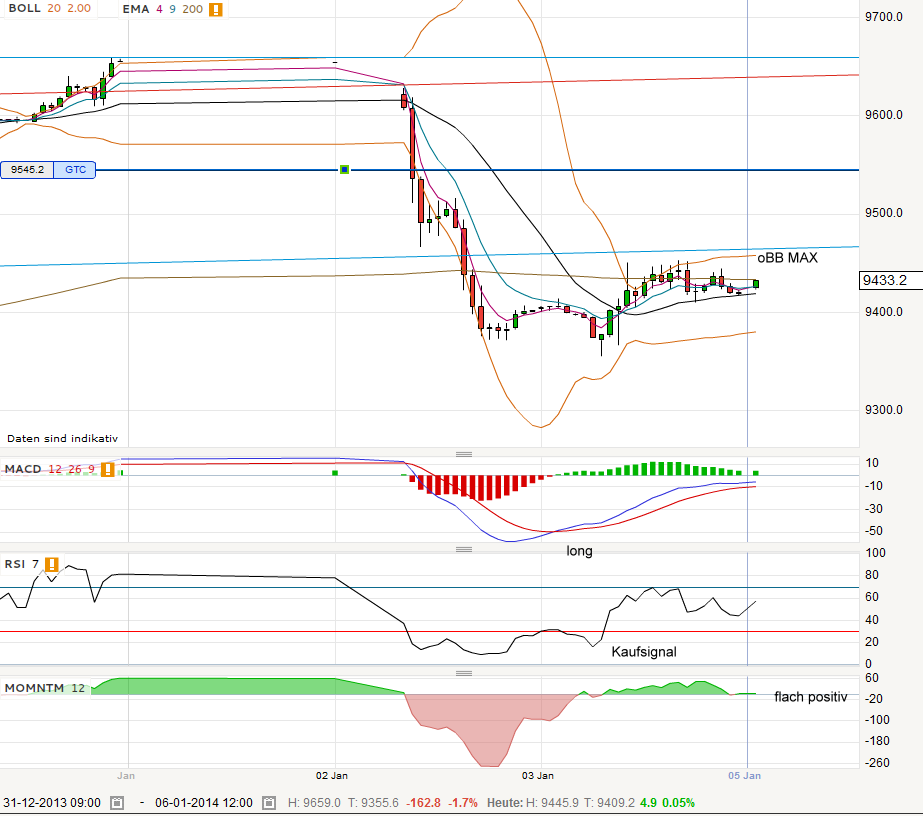
Task: Open MOMNTM 12 indicator label
Action: (45, 688)
